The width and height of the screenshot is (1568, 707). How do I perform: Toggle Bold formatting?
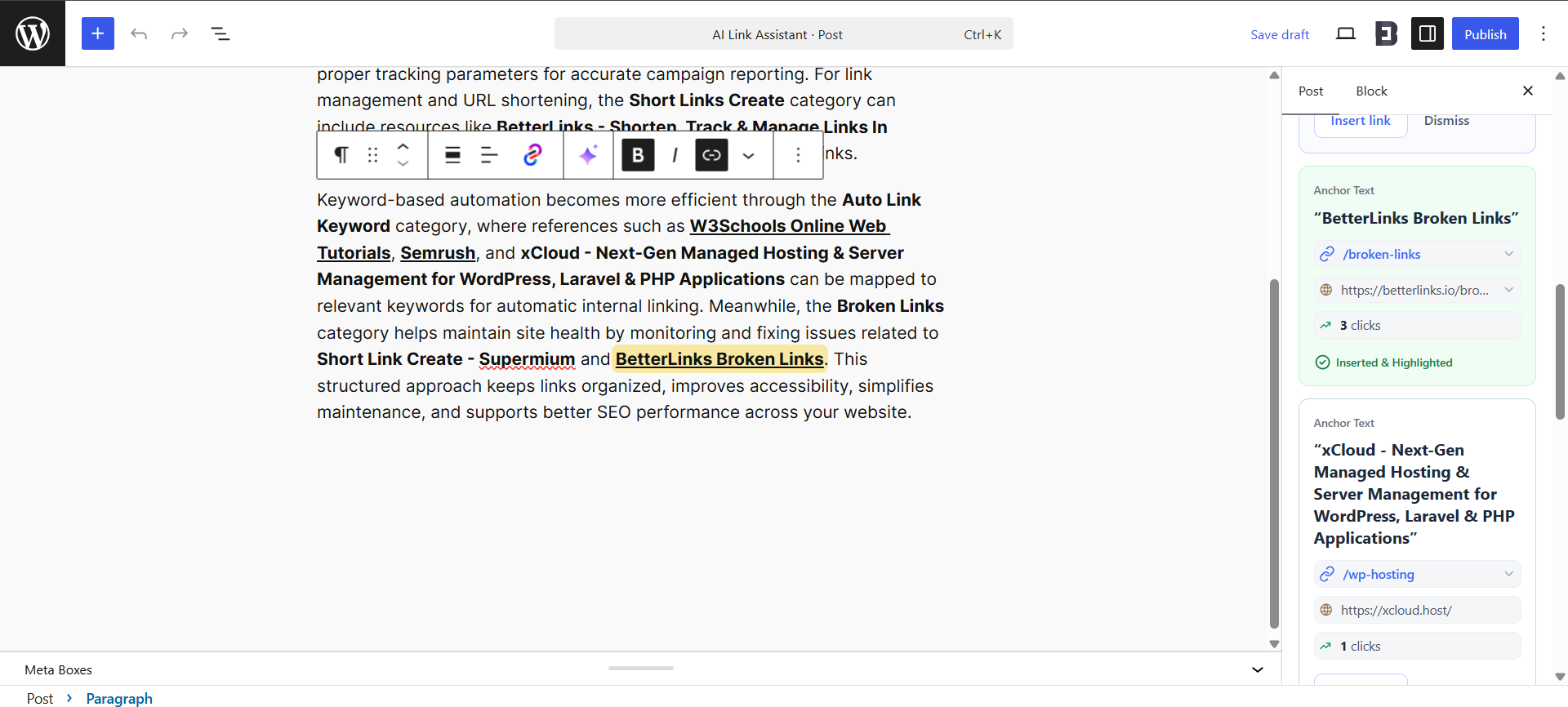point(639,155)
